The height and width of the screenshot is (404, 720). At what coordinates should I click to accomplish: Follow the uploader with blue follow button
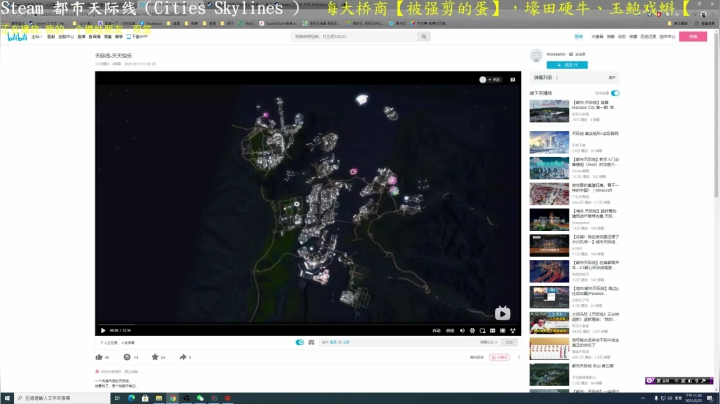click(567, 65)
